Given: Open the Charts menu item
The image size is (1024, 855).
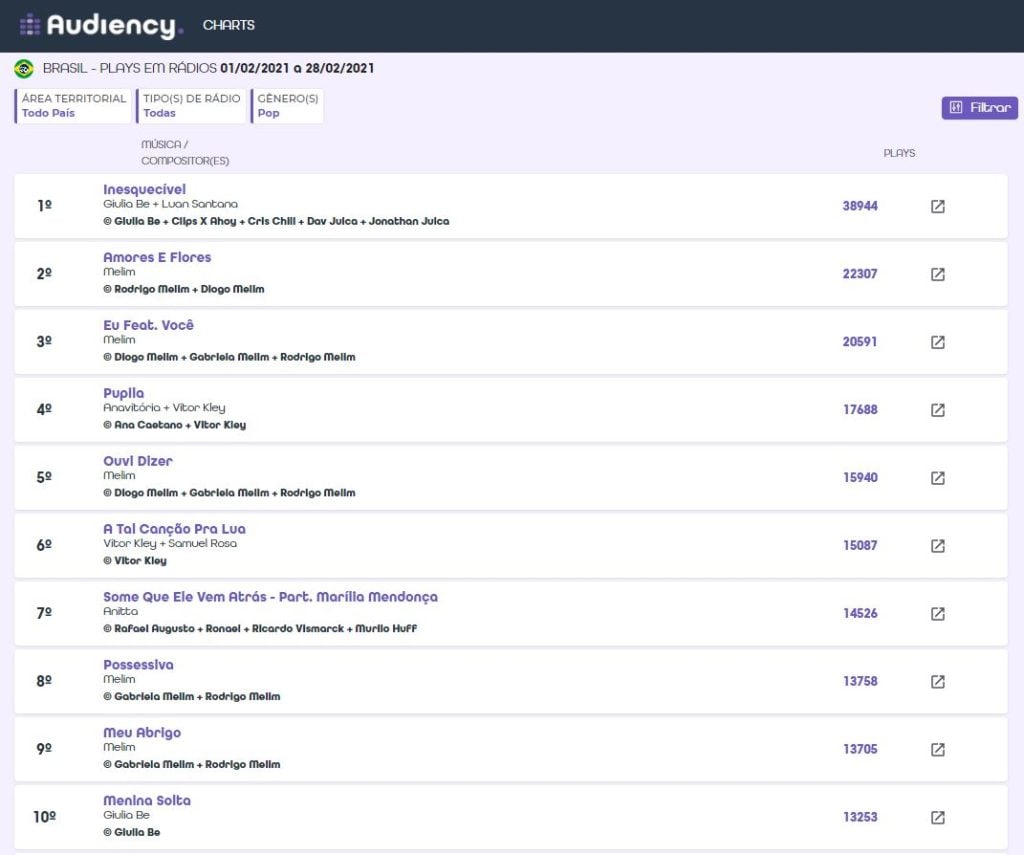Looking at the screenshot, I should coord(228,25).
